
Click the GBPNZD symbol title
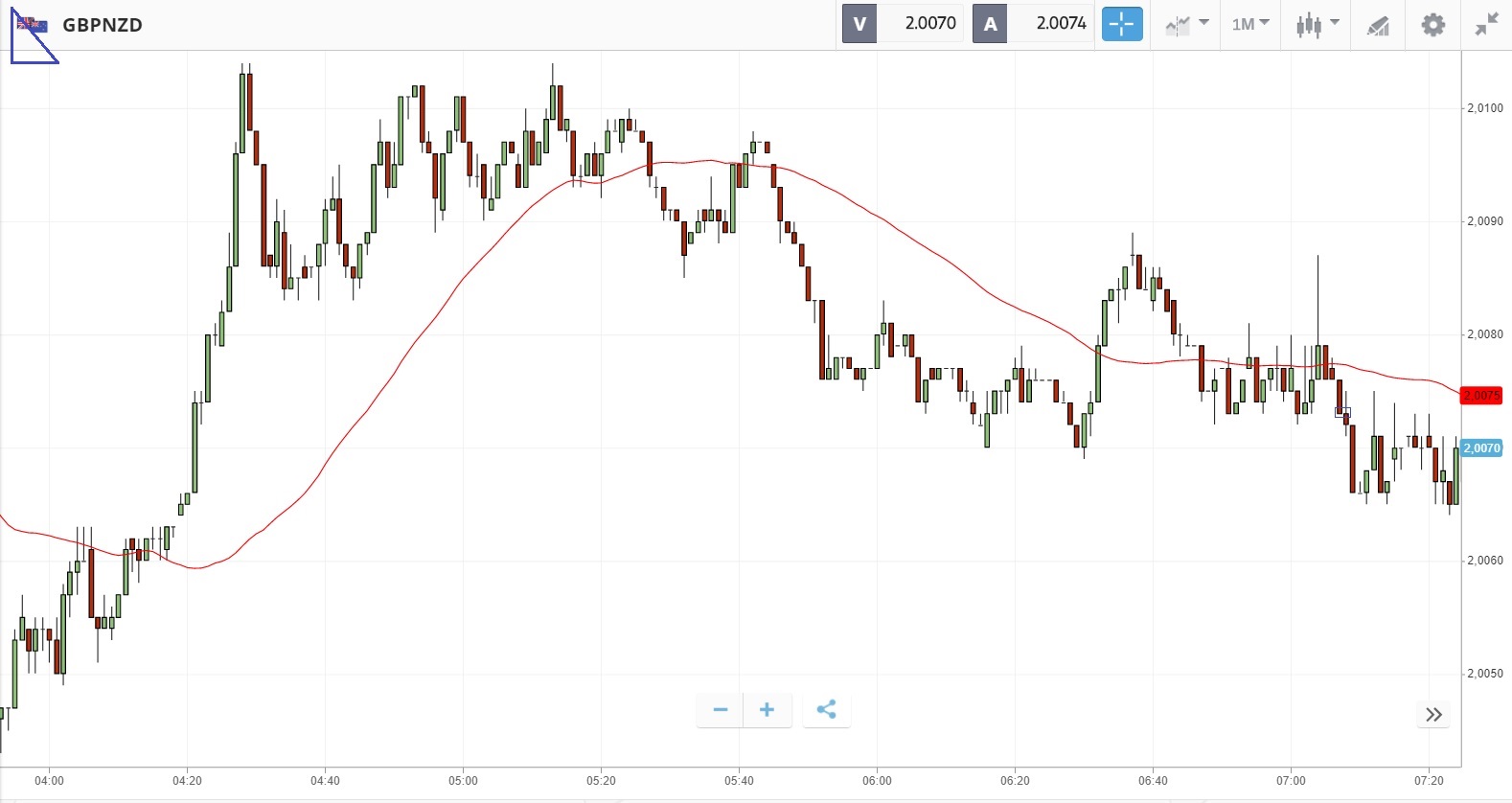tap(103, 25)
